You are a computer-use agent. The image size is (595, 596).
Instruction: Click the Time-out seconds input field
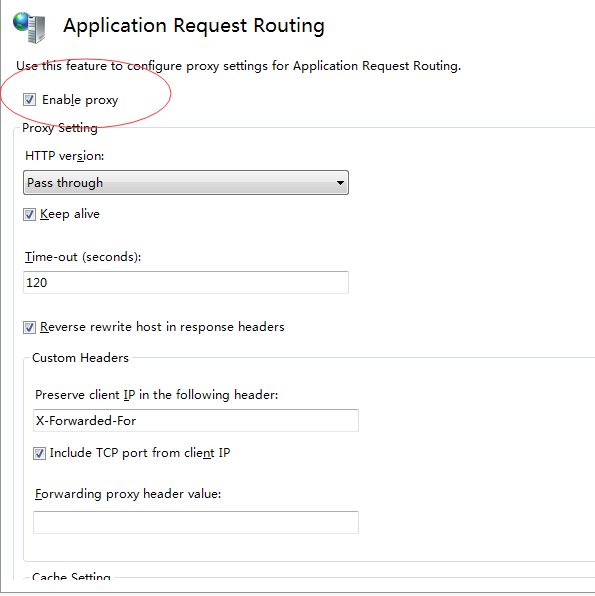click(x=186, y=282)
